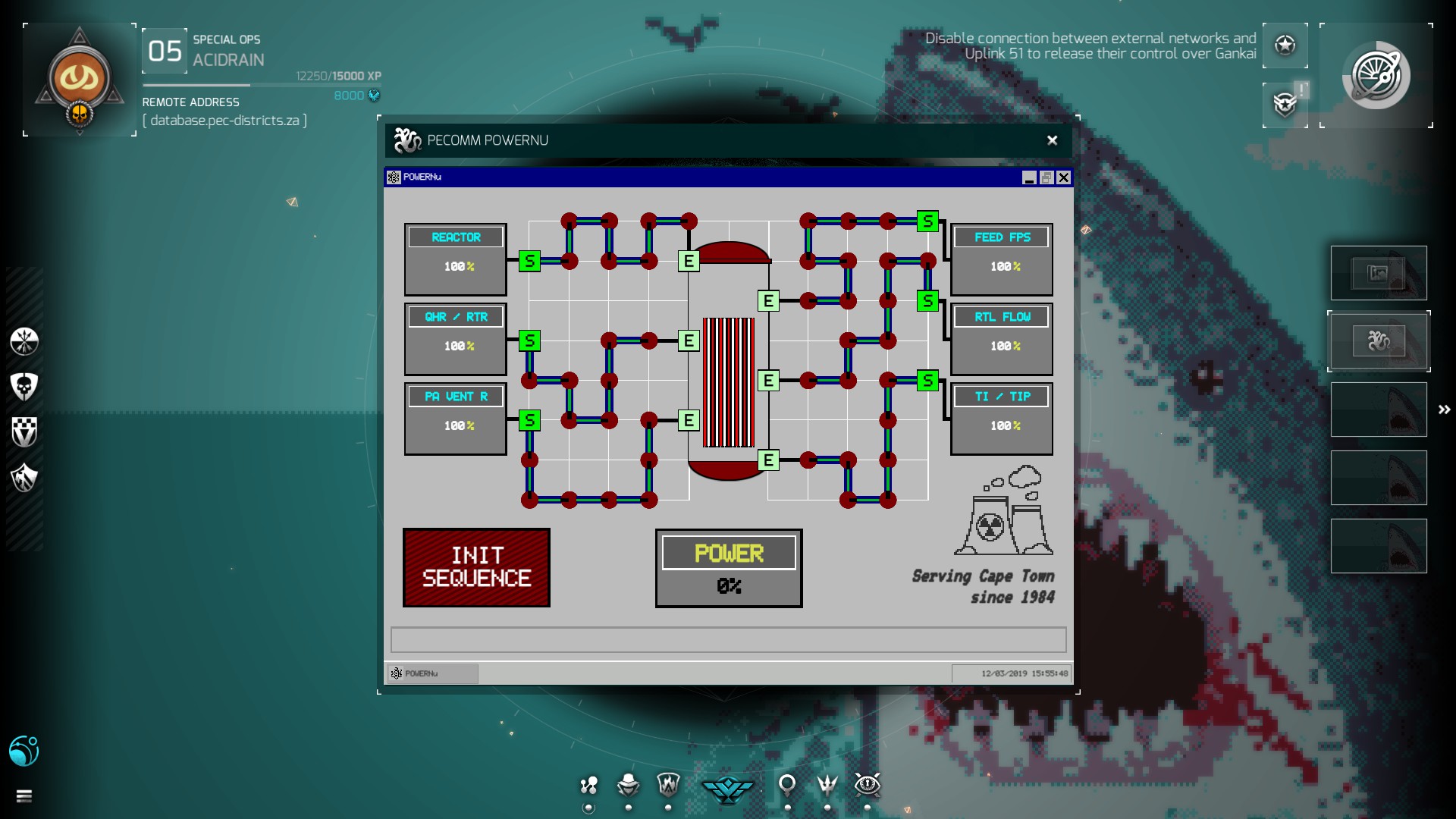The image size is (1456, 819).
Task: Select the hat-wearing spy icon in dock
Action: click(x=628, y=785)
